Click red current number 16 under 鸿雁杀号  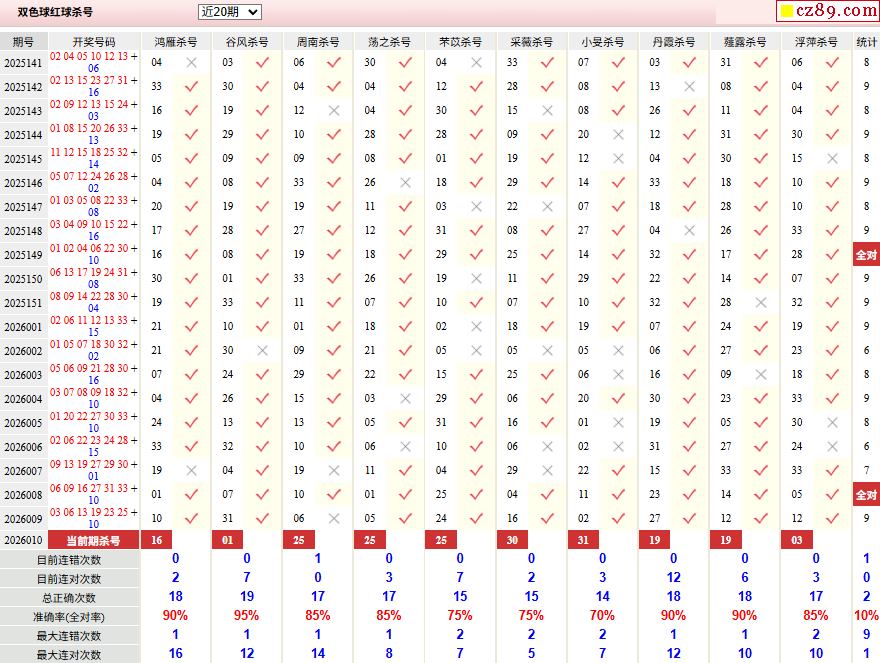[x=156, y=540]
